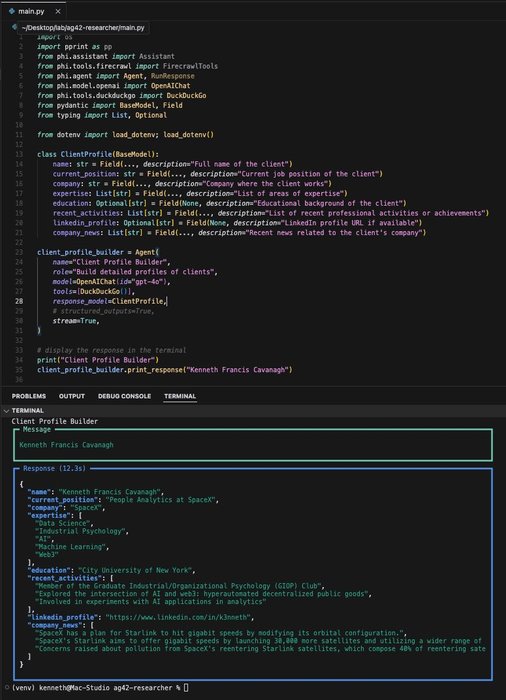Click the 'Starlink to hit gigabit speeds' news line
The width and height of the screenshot is (506, 700).
coord(221,633)
